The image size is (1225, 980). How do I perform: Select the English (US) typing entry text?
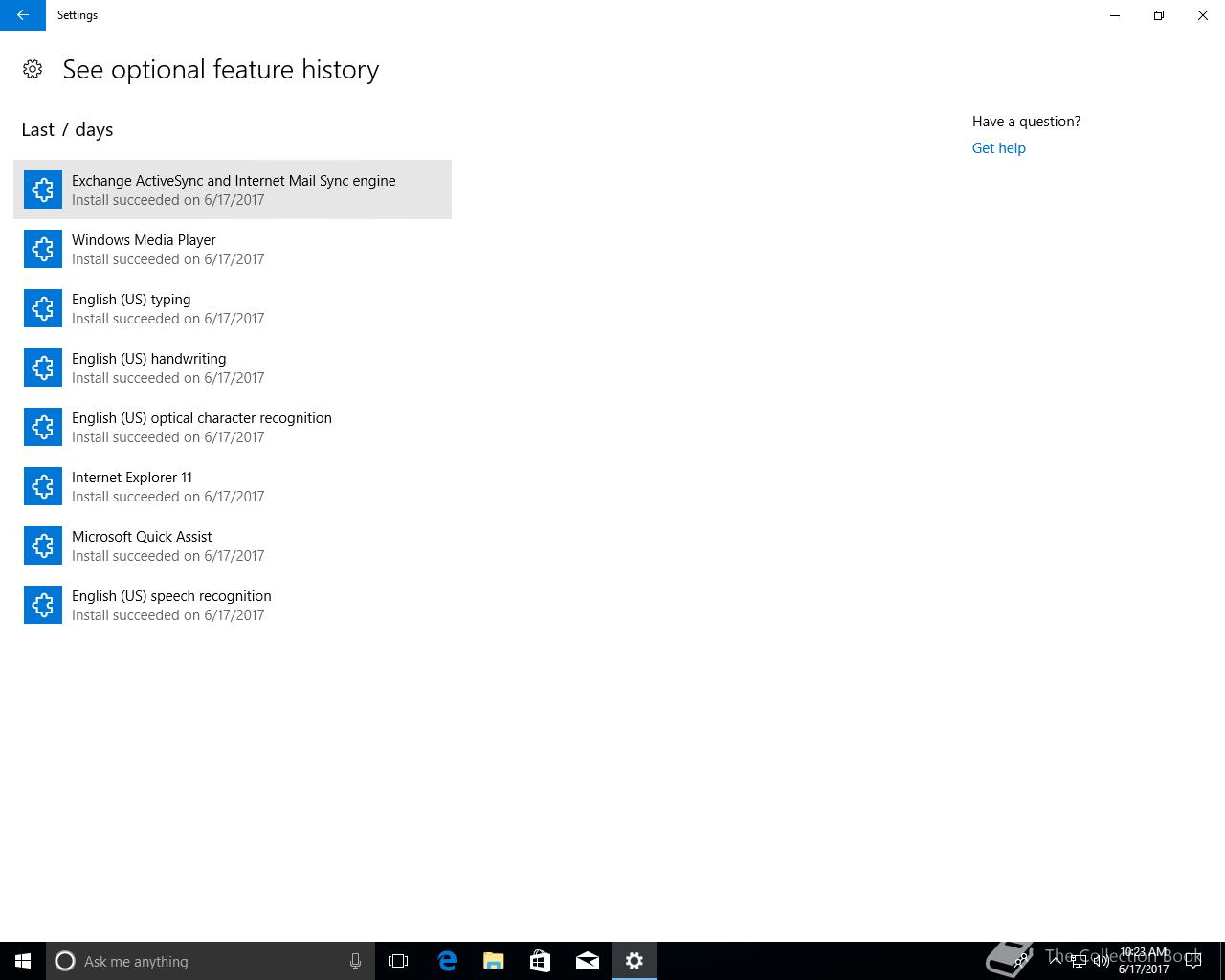[131, 300]
